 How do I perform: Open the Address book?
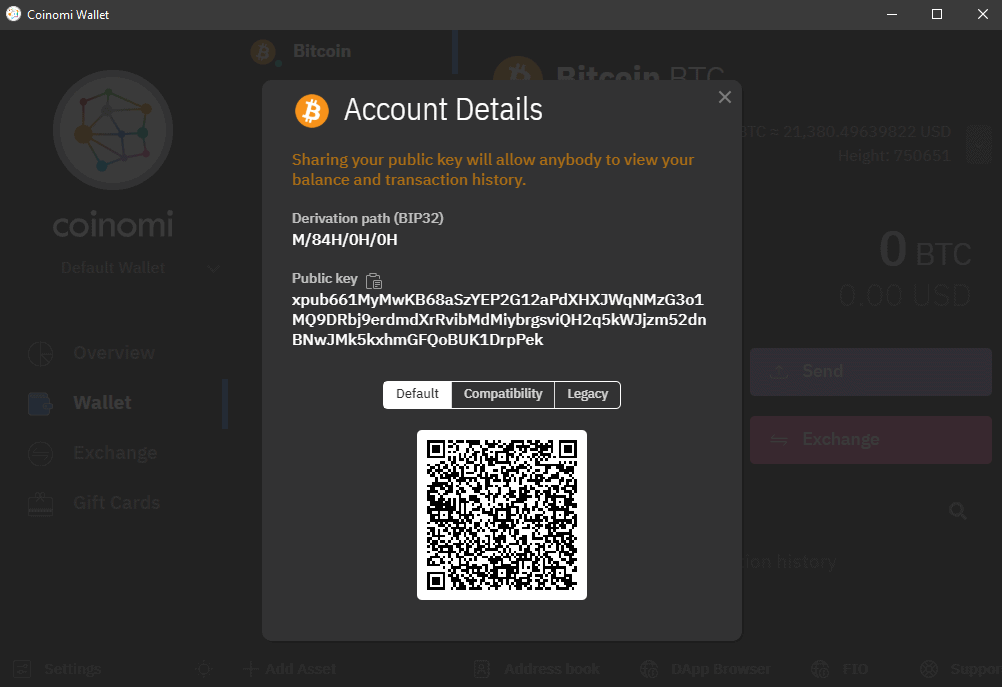481,668
